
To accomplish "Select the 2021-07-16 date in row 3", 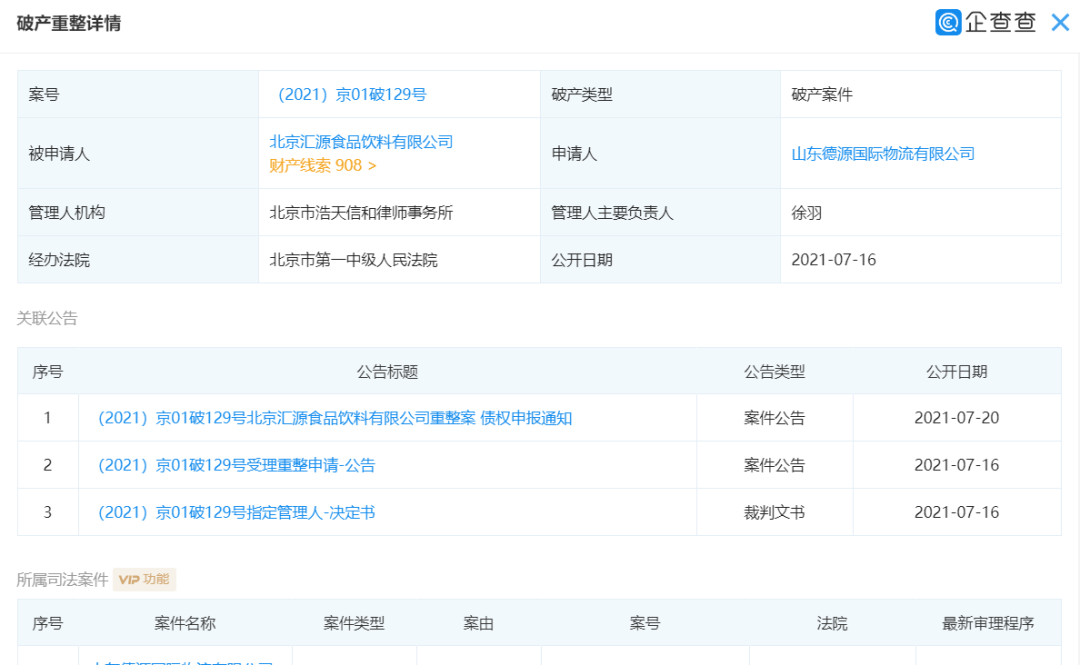I will [956, 512].
